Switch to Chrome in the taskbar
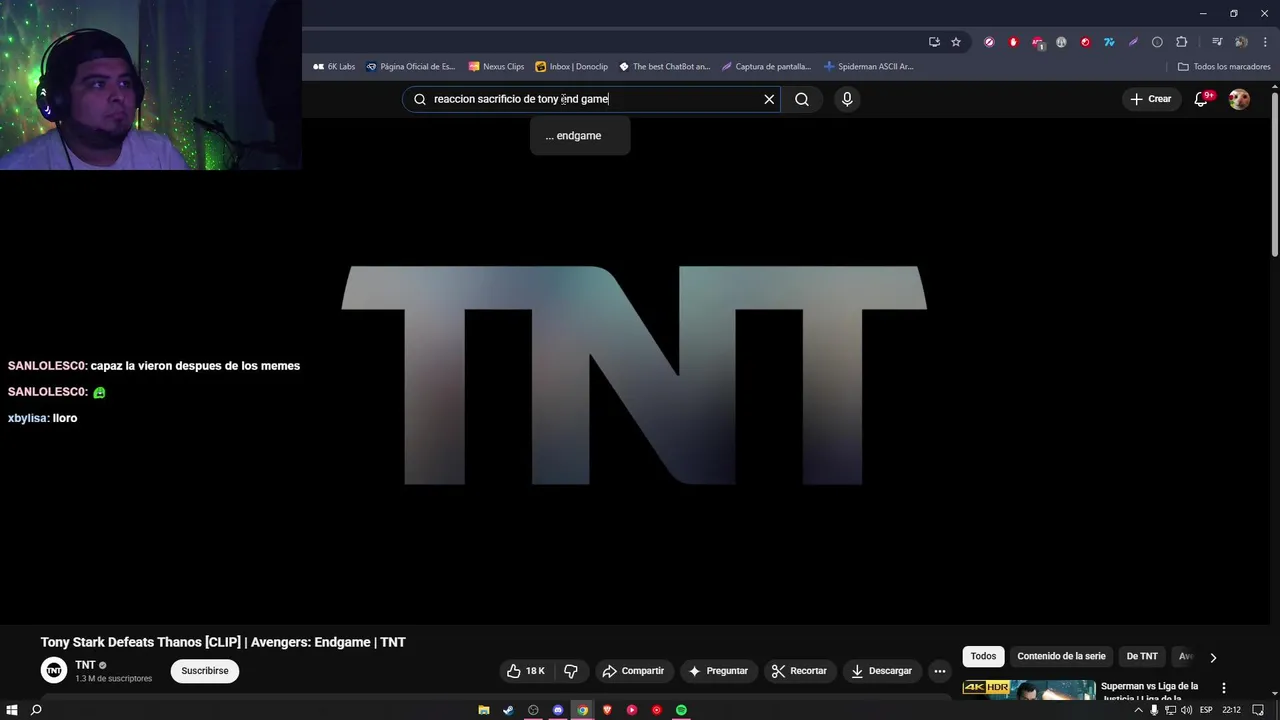 point(582,710)
